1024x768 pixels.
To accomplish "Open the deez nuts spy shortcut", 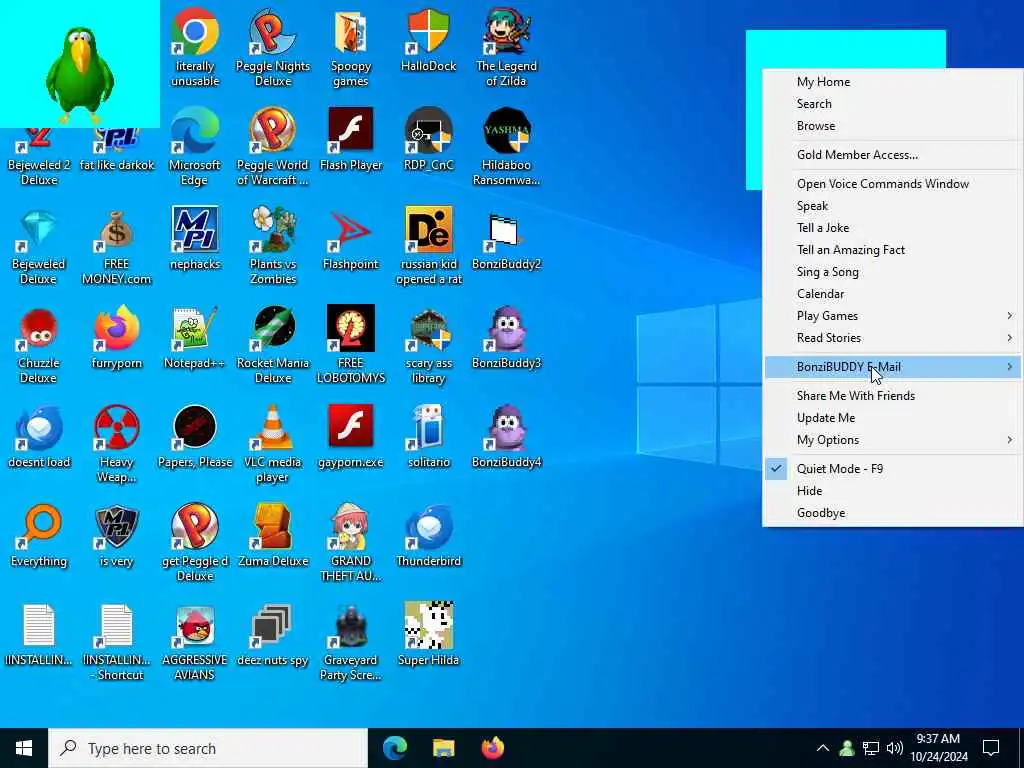I will click(x=273, y=635).
